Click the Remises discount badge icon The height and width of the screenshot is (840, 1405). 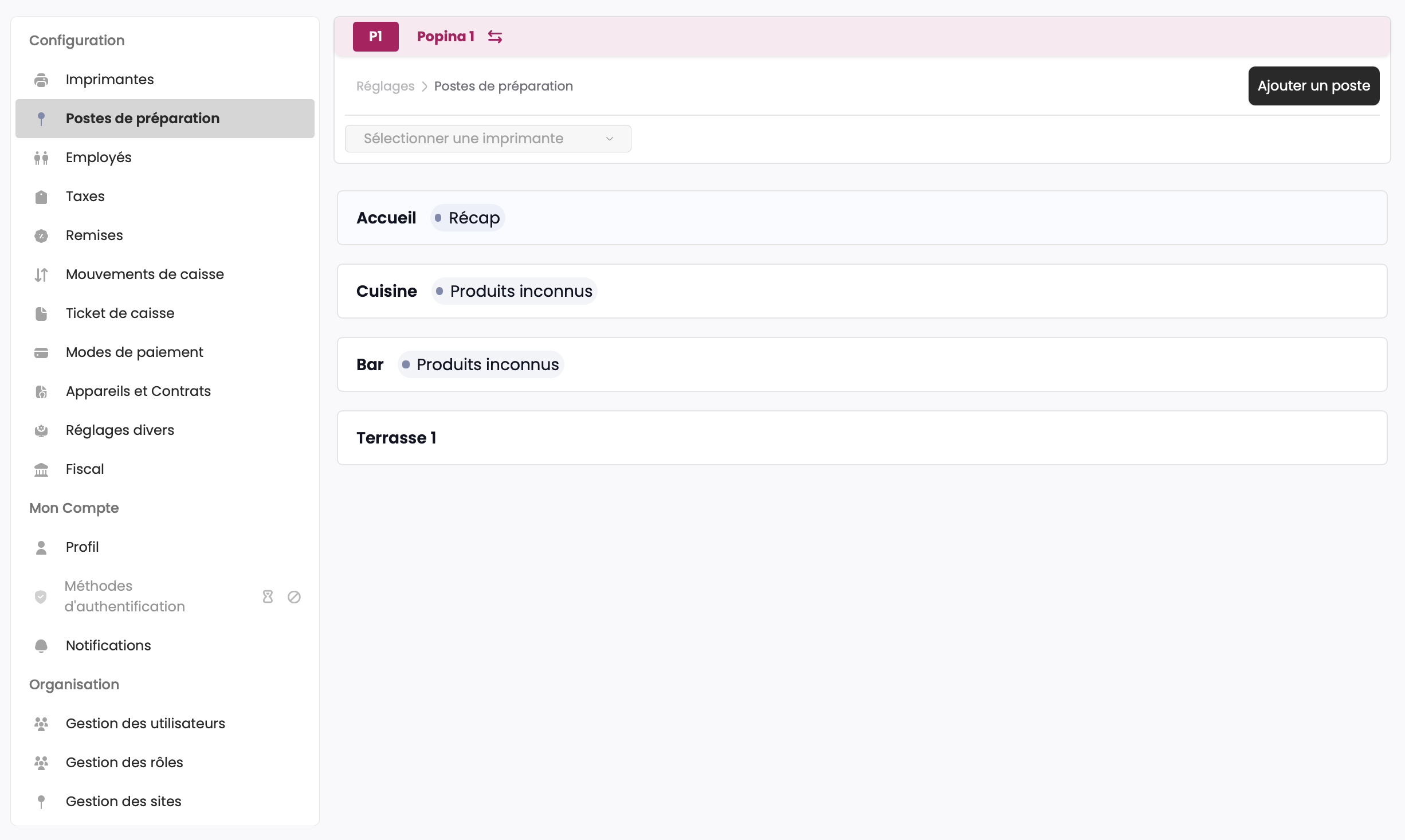point(41,235)
